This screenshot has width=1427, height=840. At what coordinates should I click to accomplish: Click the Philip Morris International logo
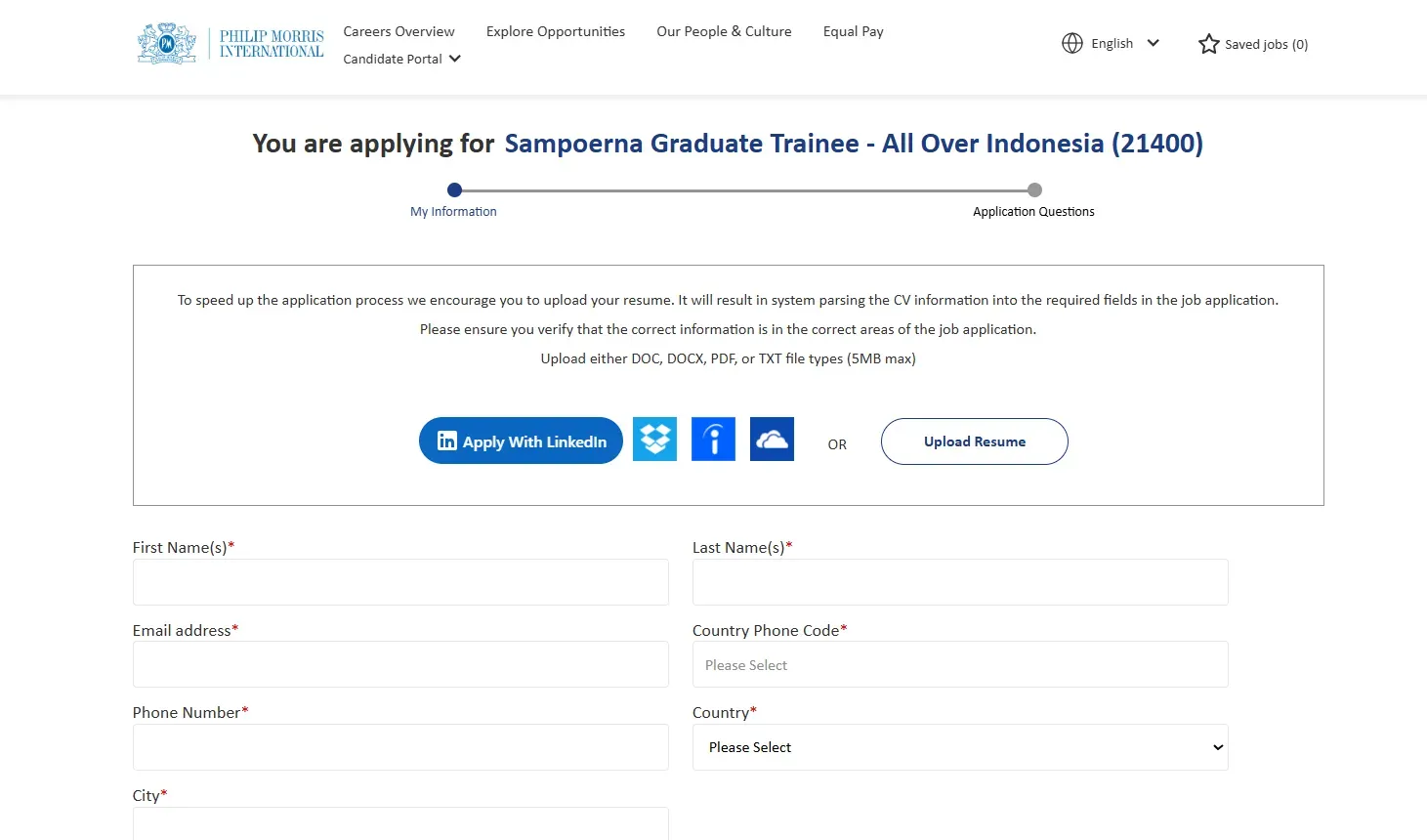pyautogui.click(x=231, y=42)
